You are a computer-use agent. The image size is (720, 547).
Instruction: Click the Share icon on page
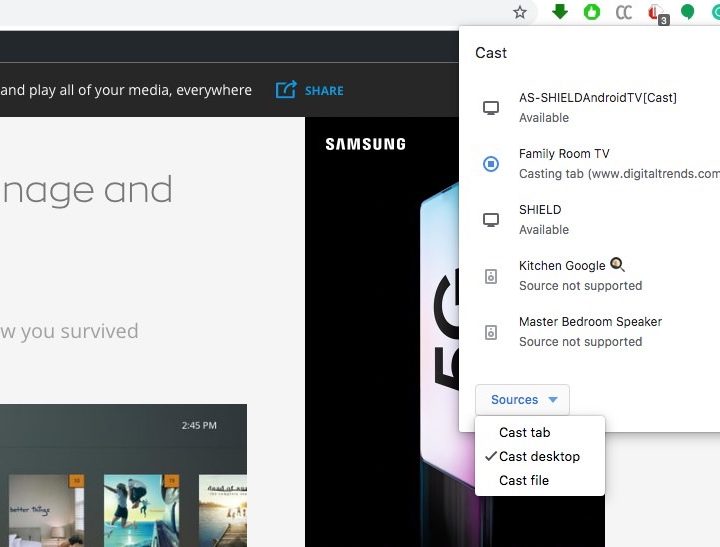coord(286,90)
